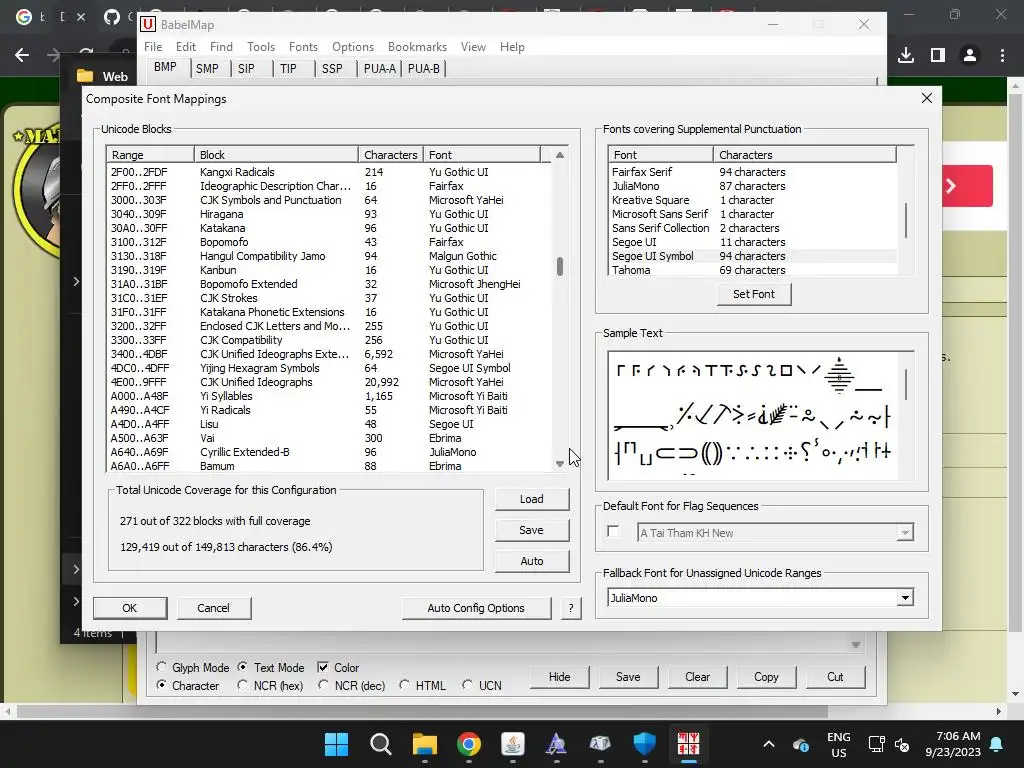The height and width of the screenshot is (768, 1024).
Task: Click Clear button in BabelMap window
Action: coord(697,677)
